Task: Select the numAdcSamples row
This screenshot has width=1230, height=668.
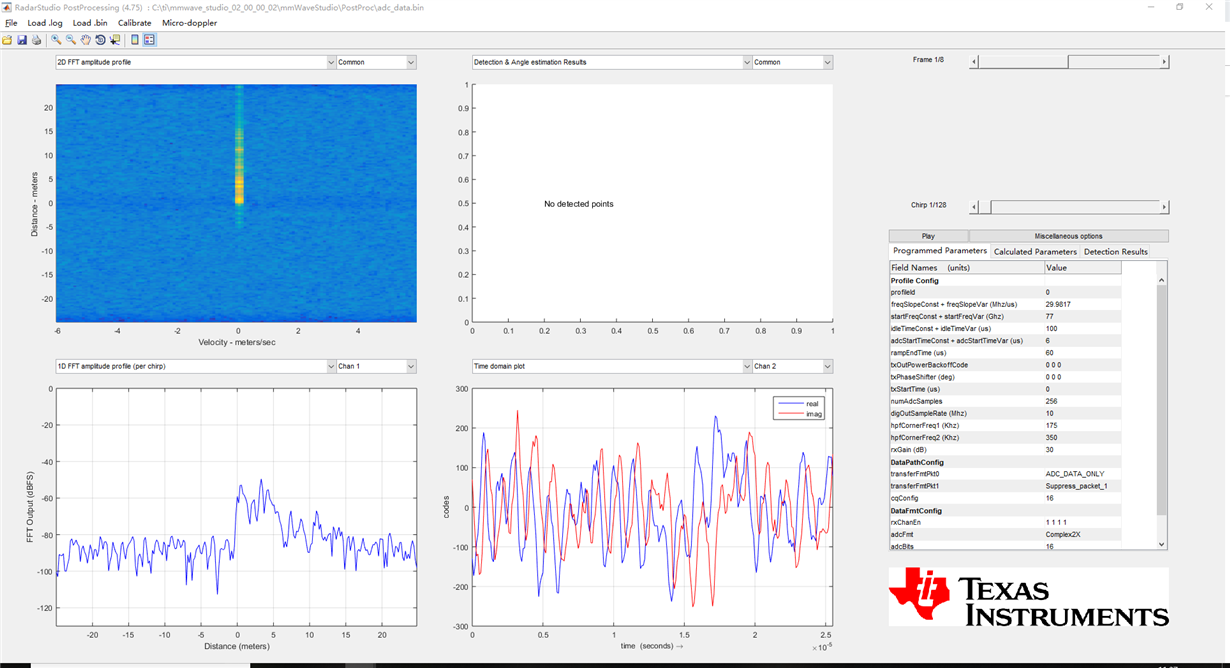Action: (x=1005, y=401)
